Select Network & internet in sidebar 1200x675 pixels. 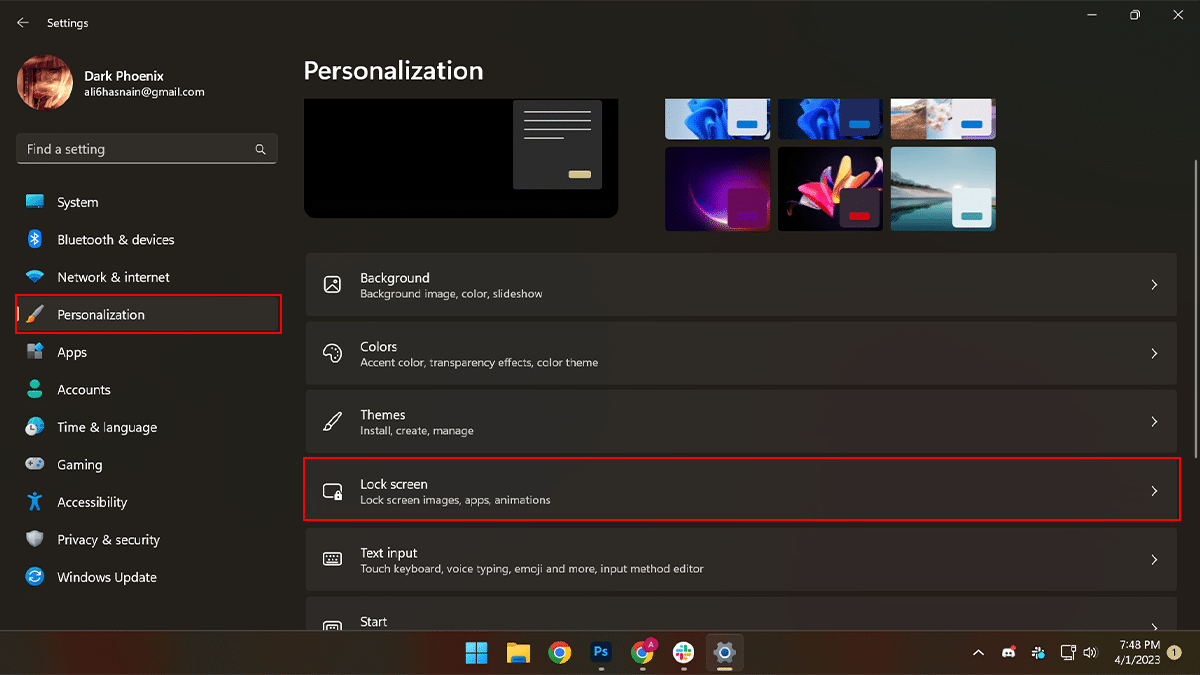pyautogui.click(x=113, y=277)
